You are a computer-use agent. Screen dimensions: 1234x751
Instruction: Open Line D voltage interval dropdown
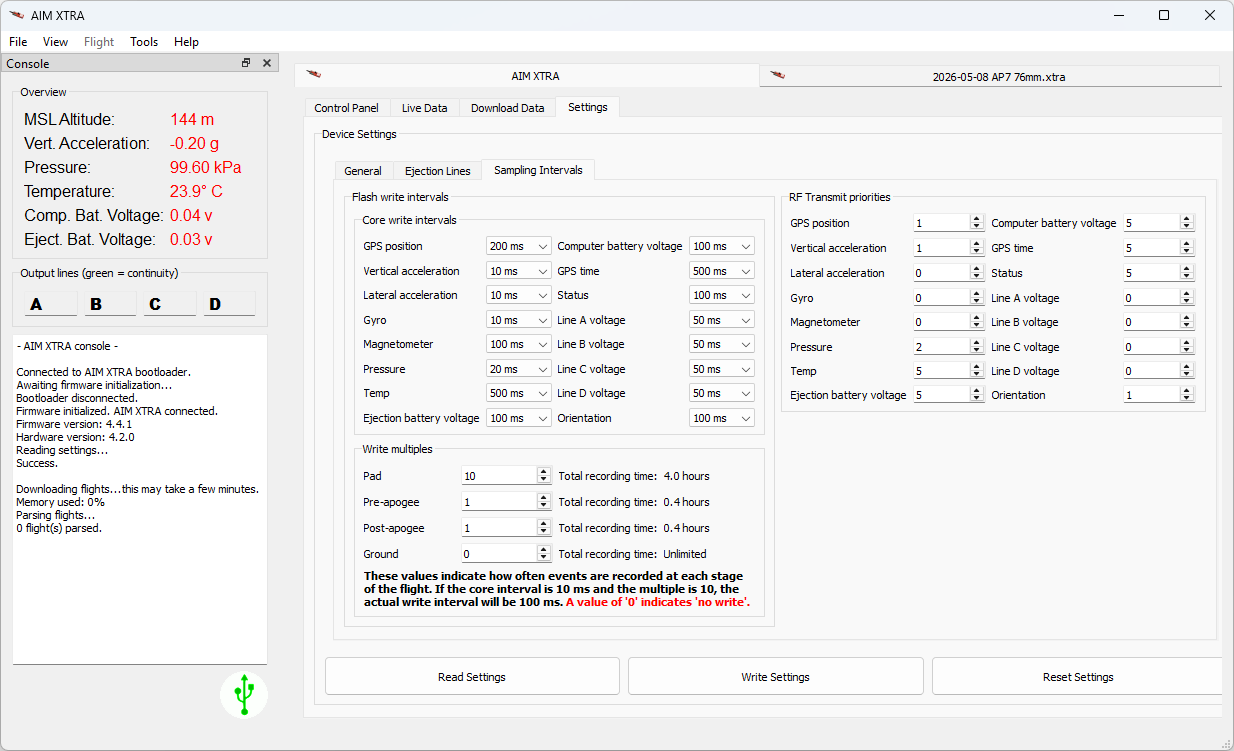(x=721, y=393)
